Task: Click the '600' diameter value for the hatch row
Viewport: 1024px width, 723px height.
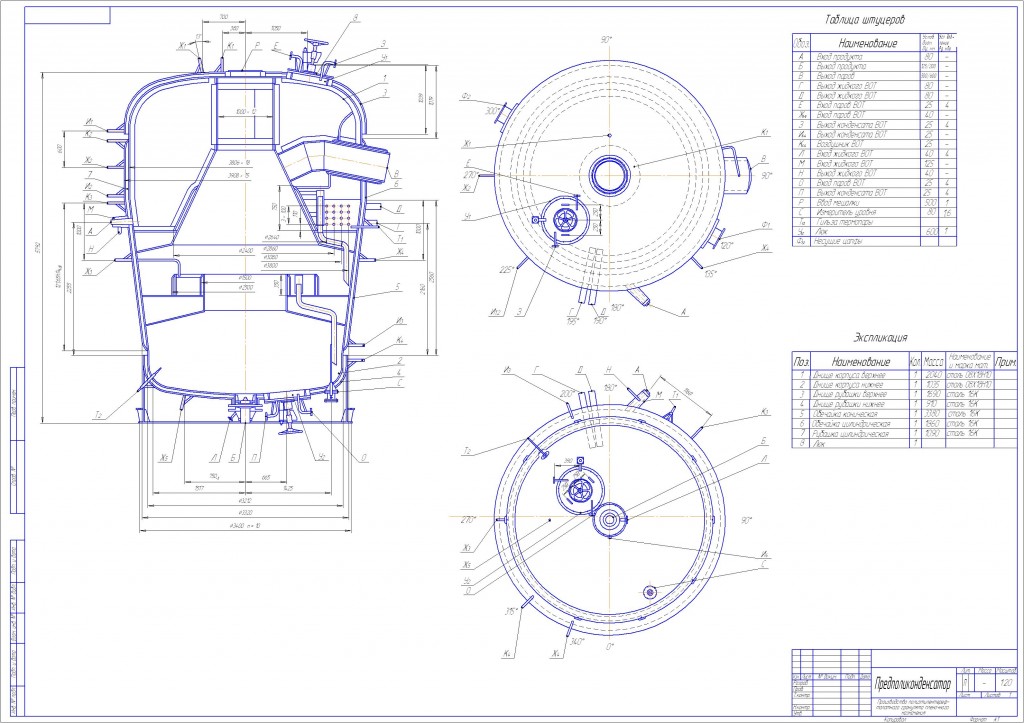Action: 930,232
